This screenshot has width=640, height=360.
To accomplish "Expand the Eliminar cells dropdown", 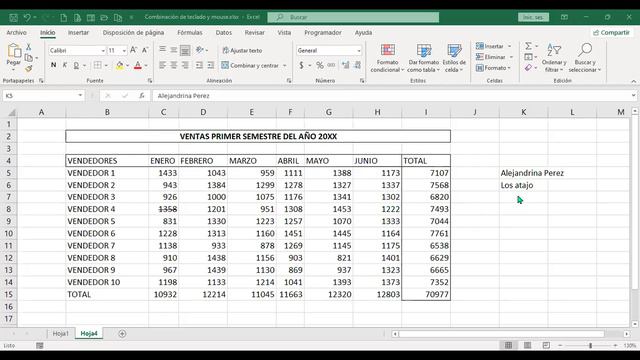I will (x=511, y=57).
